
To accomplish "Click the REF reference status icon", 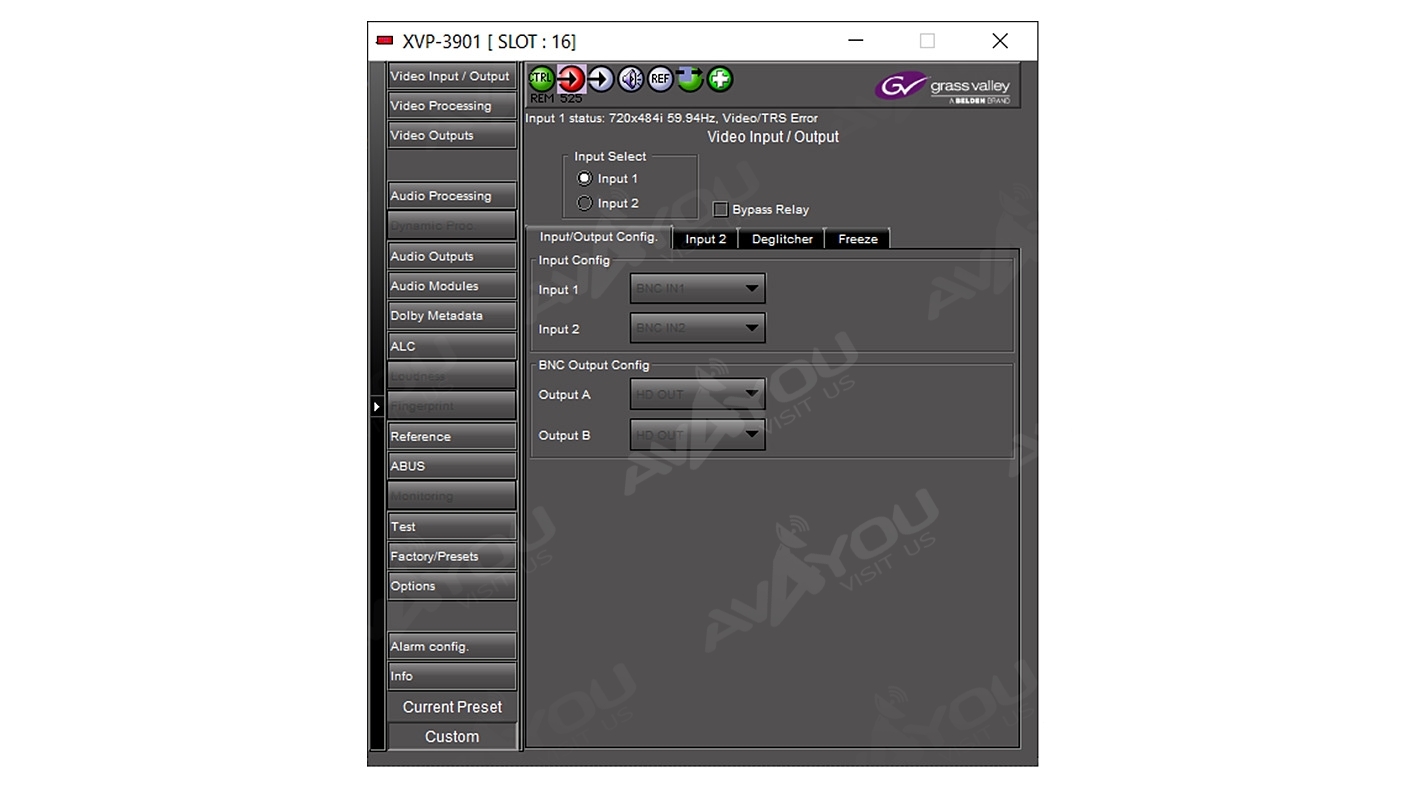I will click(660, 79).
